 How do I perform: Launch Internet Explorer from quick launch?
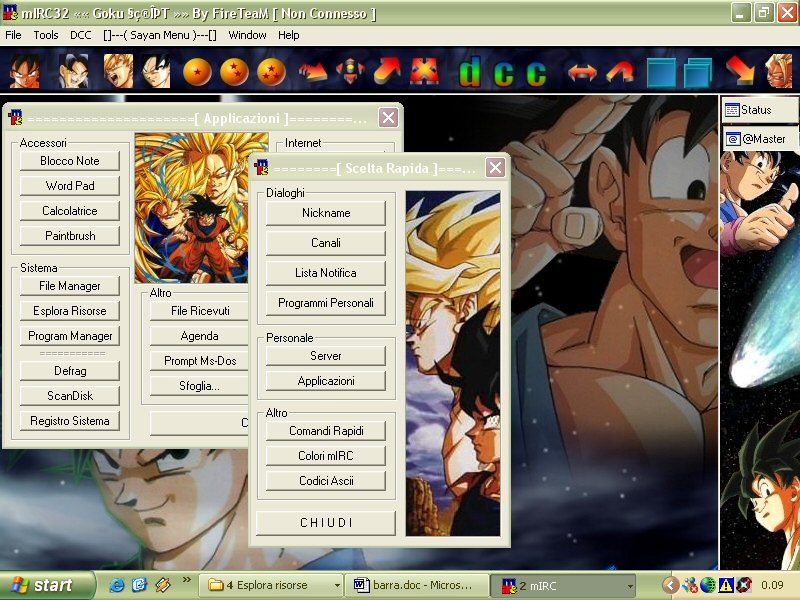tap(117, 585)
